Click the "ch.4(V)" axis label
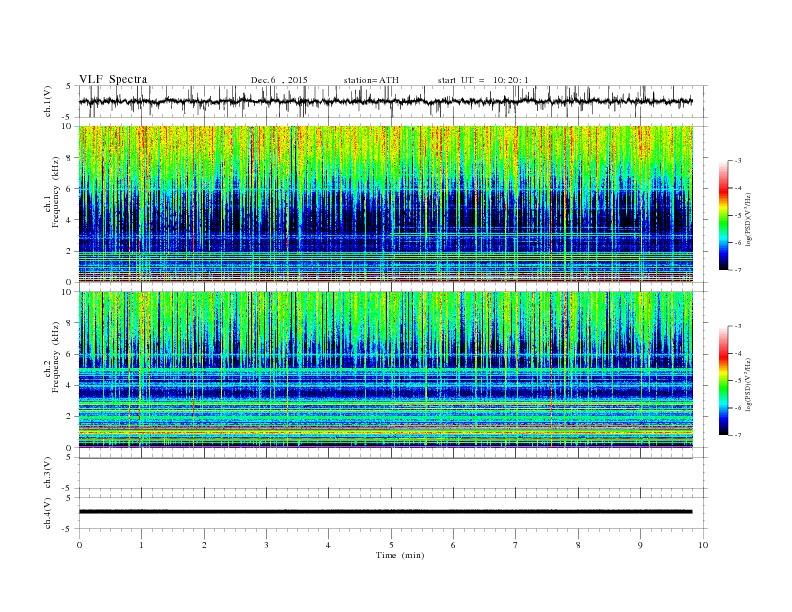 click(48, 513)
